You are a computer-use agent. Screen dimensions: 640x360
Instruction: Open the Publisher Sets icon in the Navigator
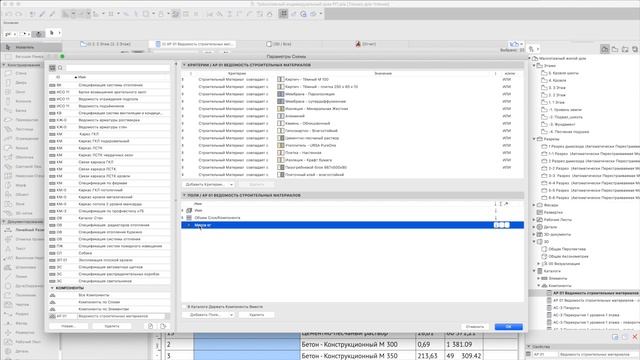tap(635, 49)
